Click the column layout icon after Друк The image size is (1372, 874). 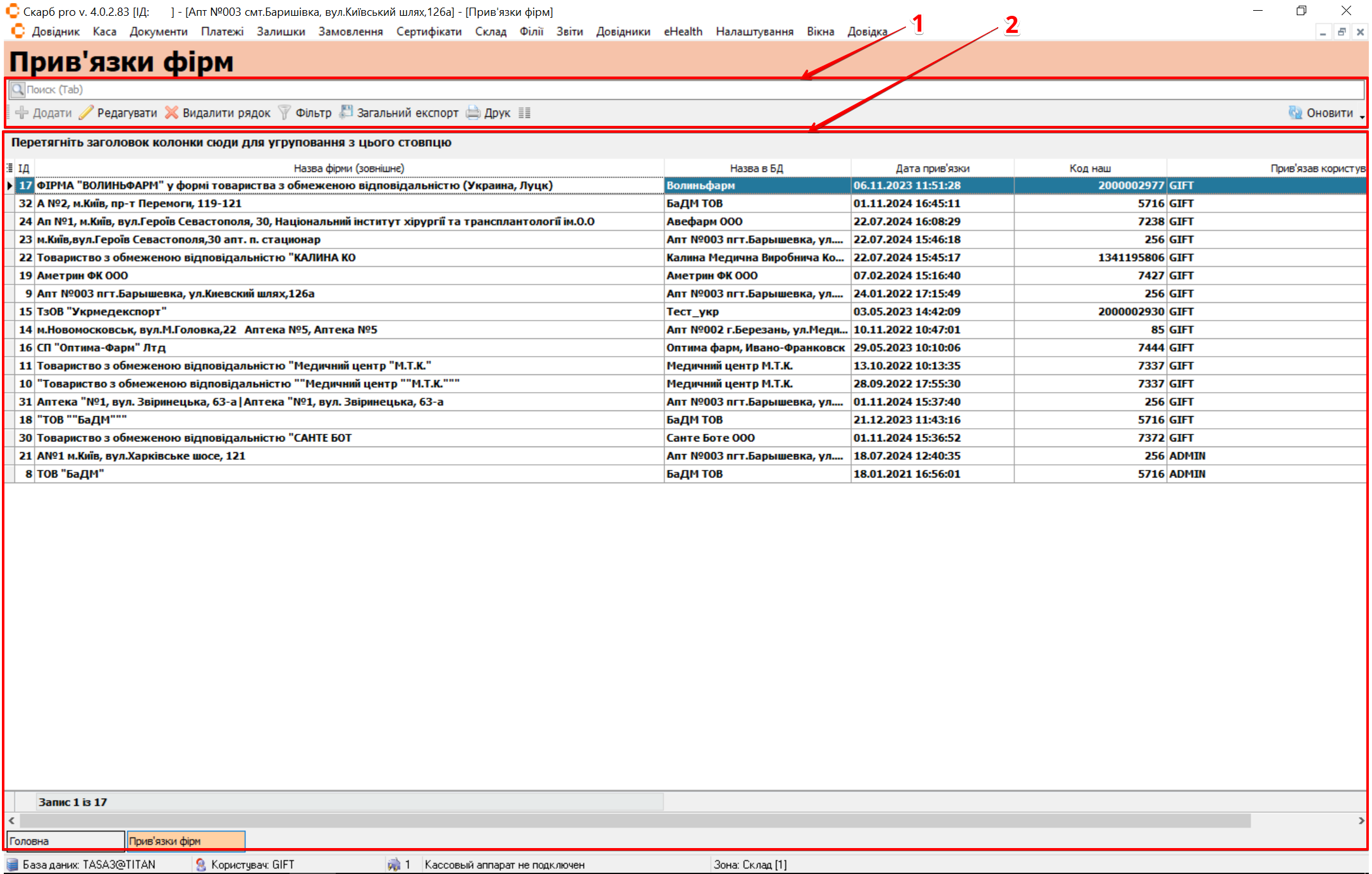524,113
